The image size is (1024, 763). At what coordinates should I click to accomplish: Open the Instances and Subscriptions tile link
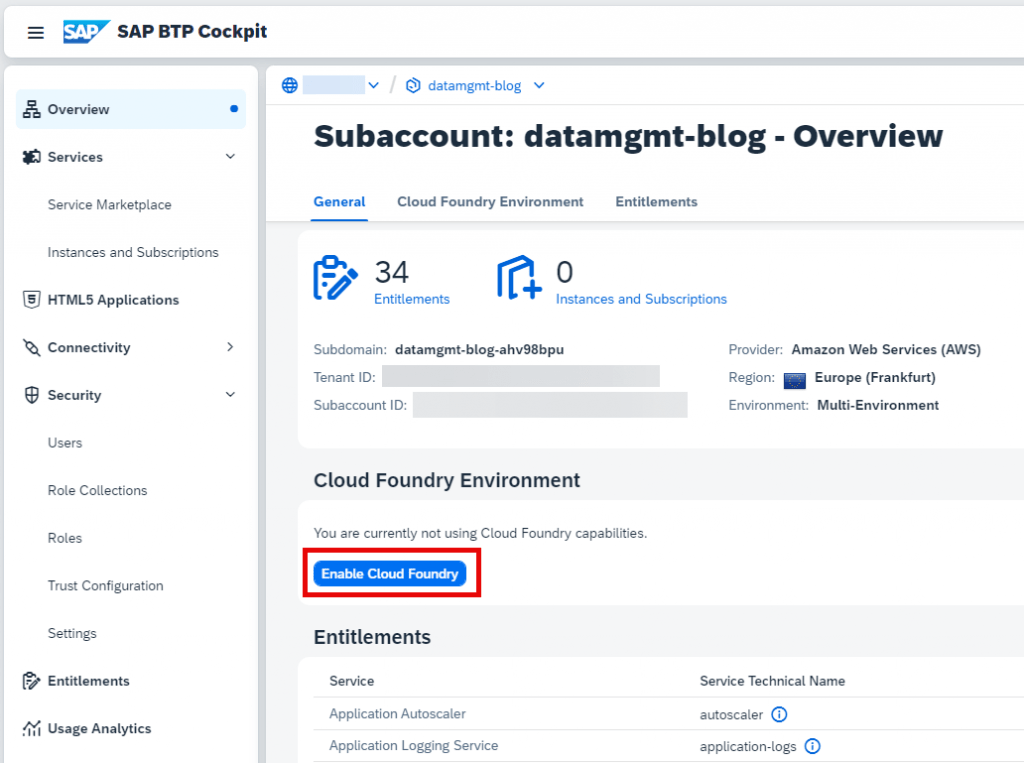click(x=641, y=299)
